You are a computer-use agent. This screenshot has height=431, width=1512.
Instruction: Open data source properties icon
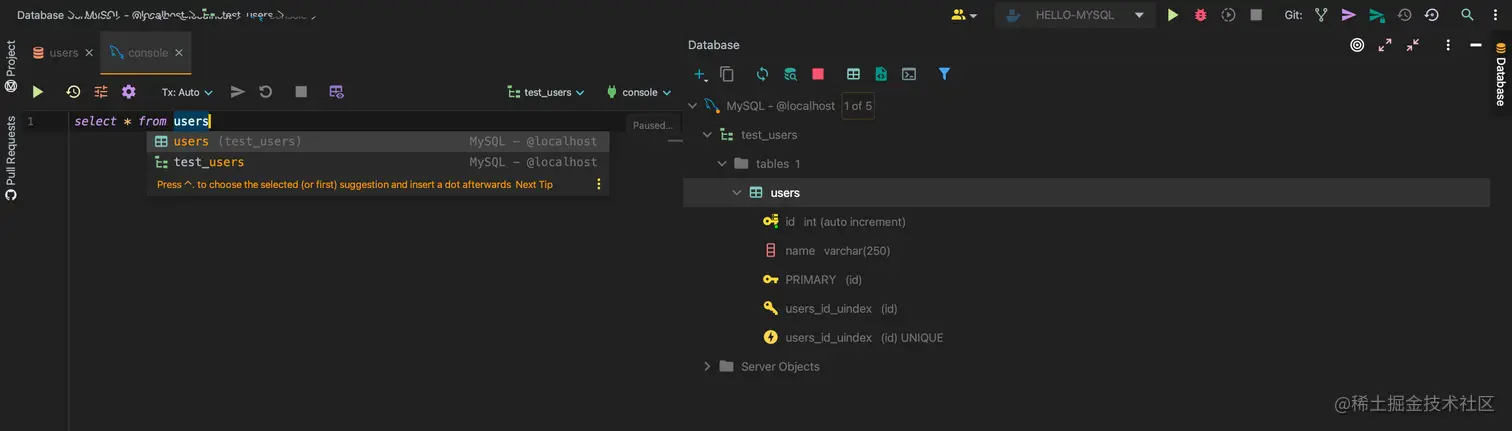790,74
